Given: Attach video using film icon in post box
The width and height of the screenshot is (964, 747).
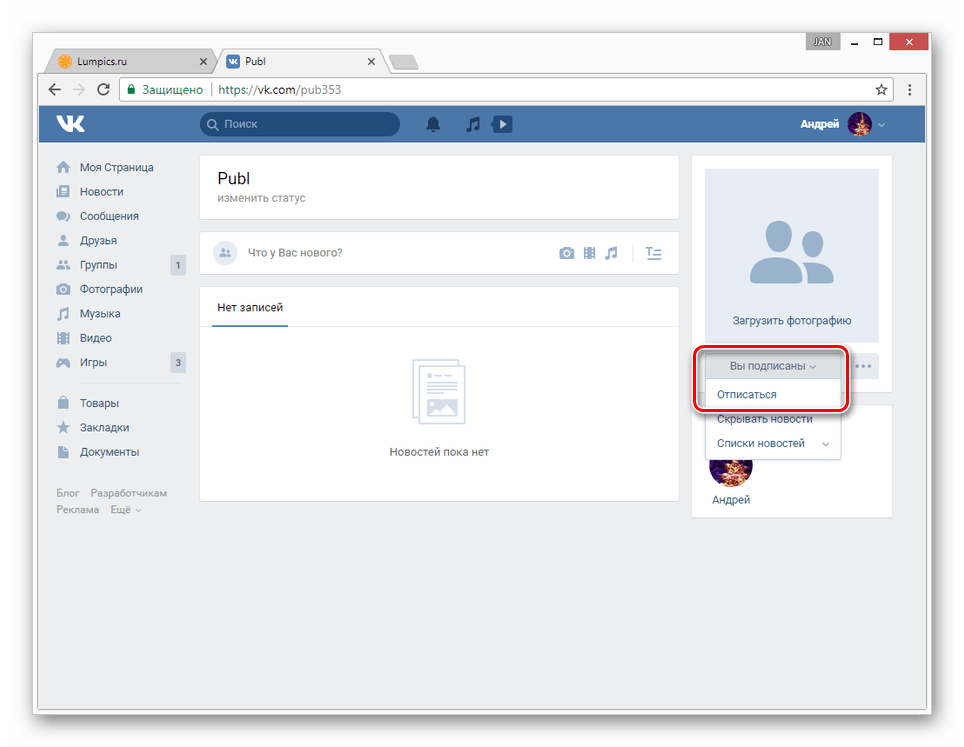Looking at the screenshot, I should click(x=589, y=253).
